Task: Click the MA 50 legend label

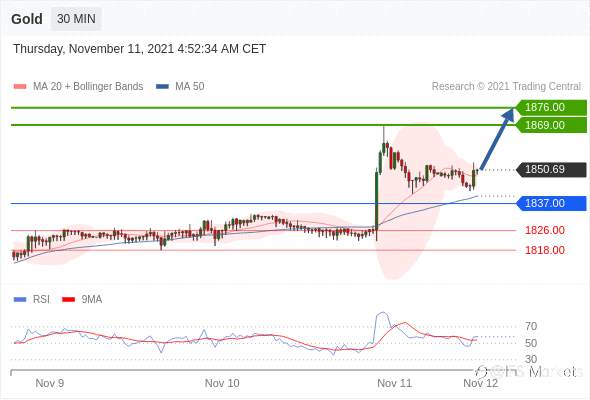Action: pos(190,87)
